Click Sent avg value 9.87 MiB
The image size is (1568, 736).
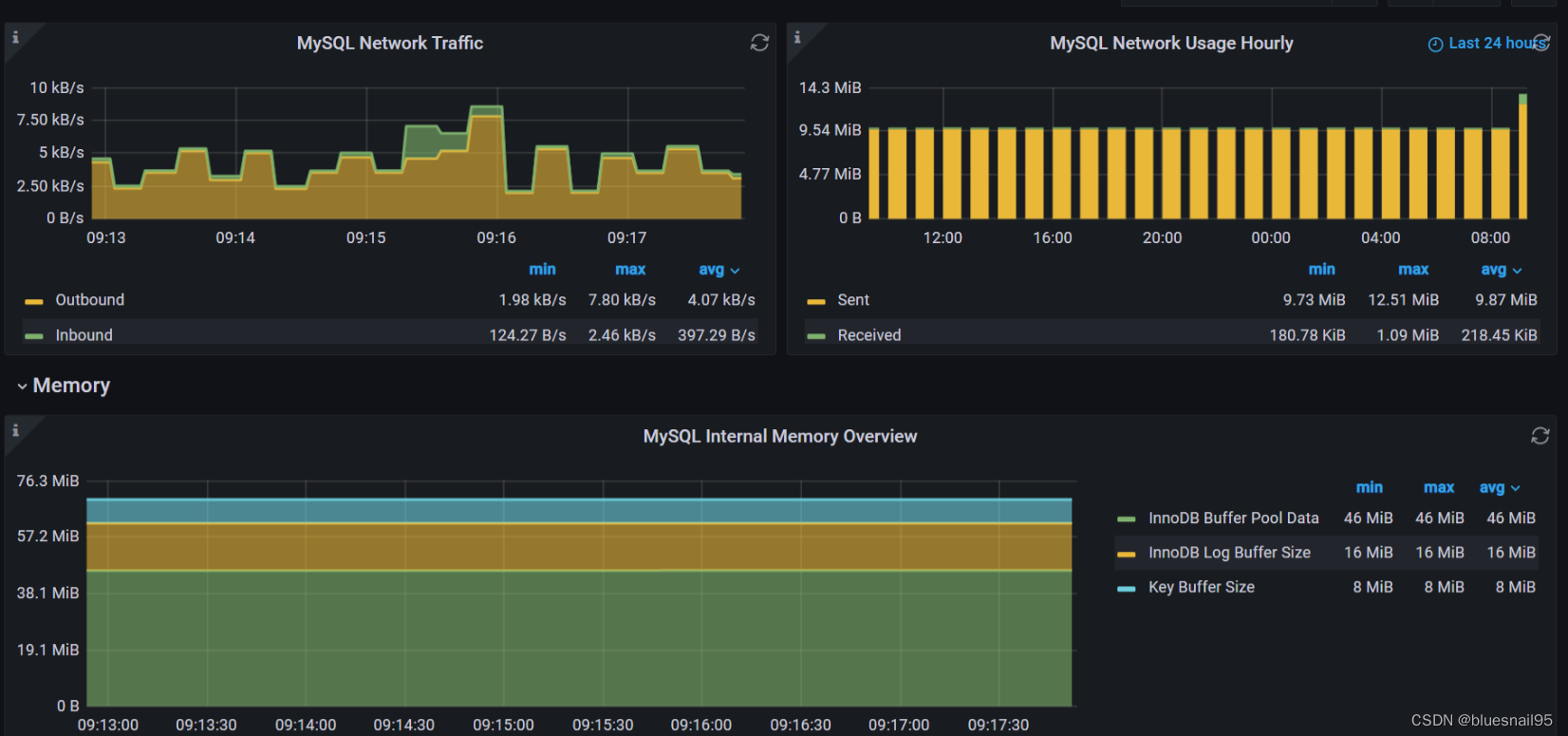coord(1506,300)
